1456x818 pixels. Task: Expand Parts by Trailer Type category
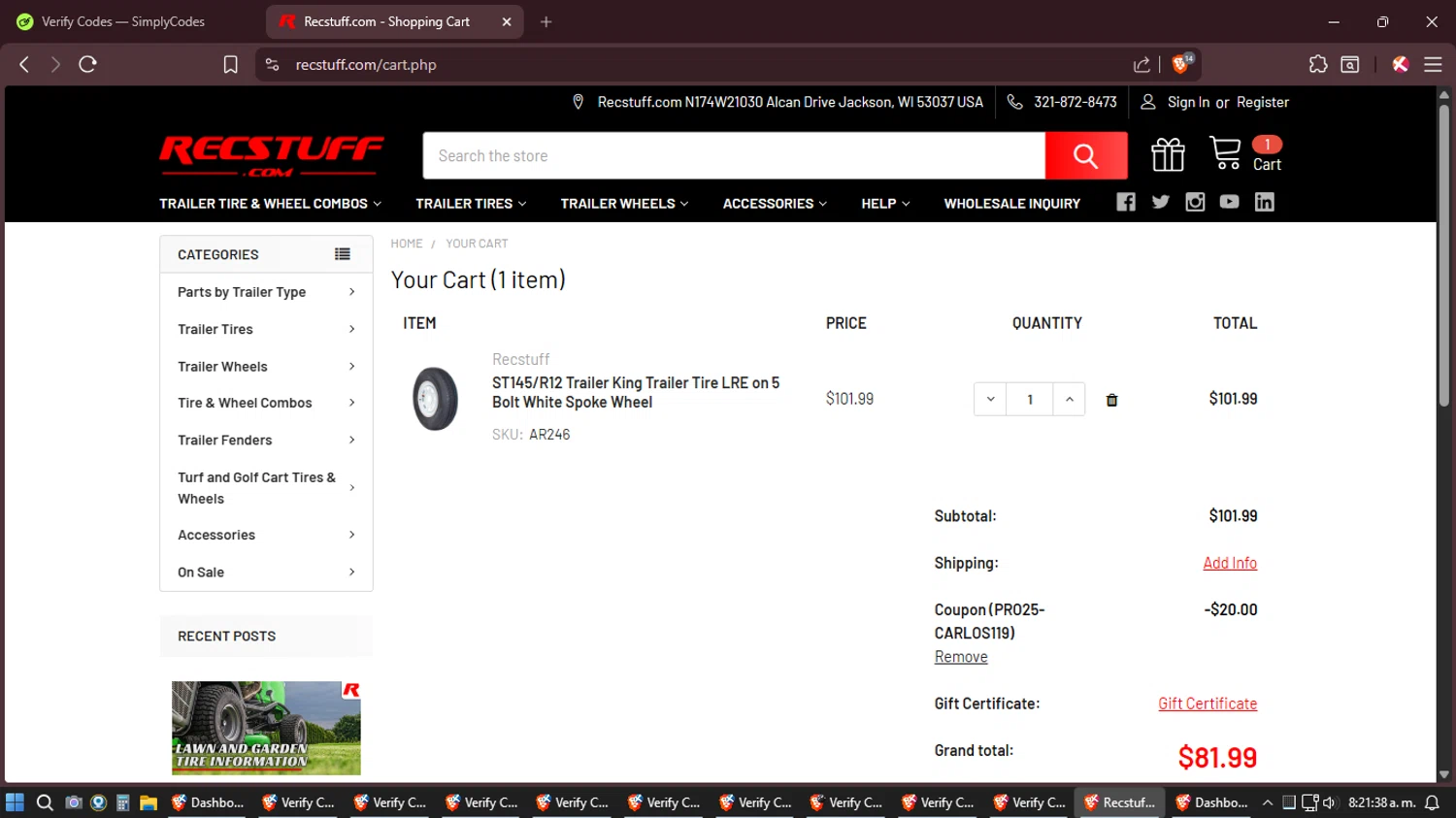(266, 292)
